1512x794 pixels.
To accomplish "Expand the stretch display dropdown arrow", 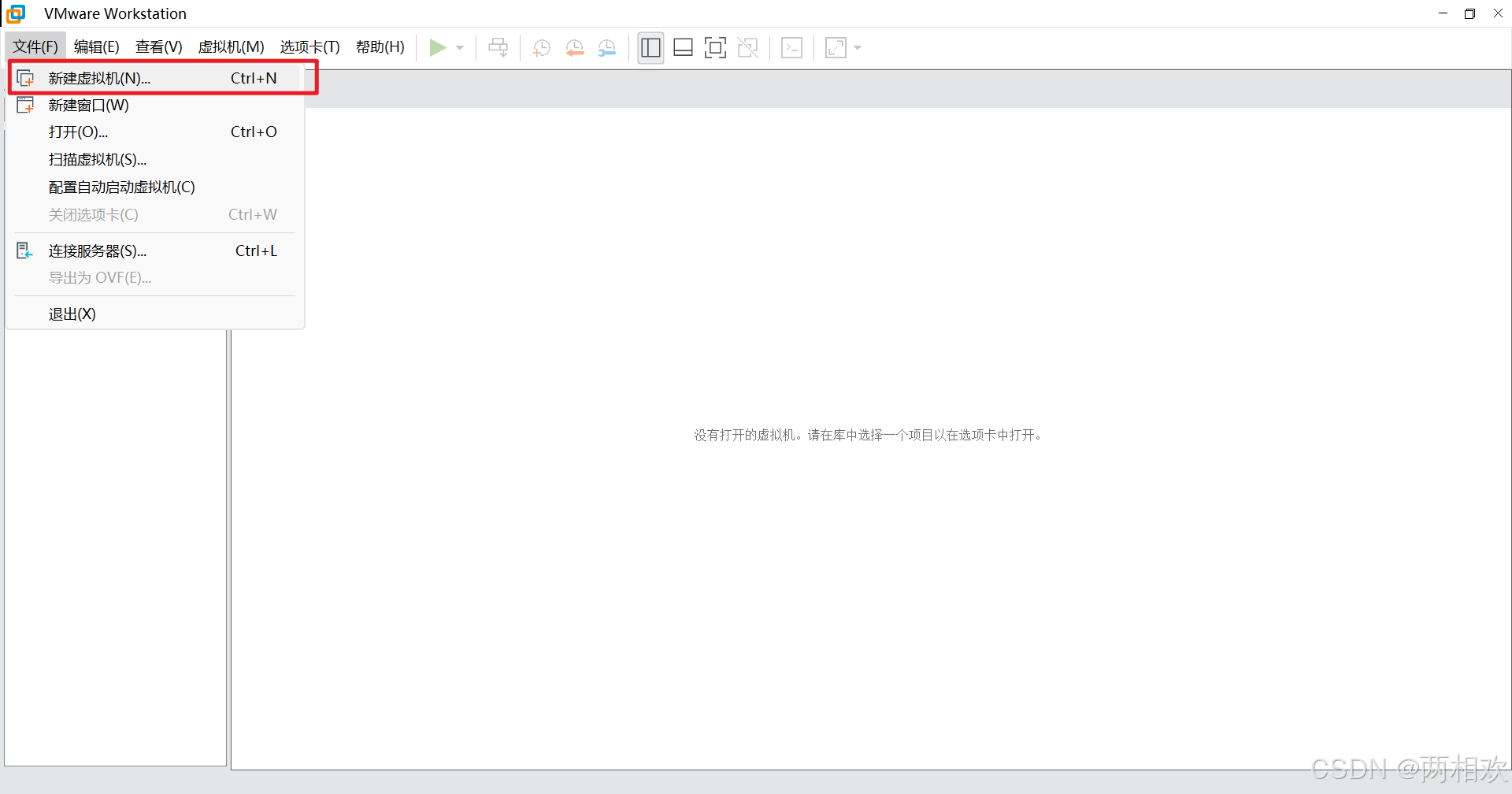I will coord(858,48).
